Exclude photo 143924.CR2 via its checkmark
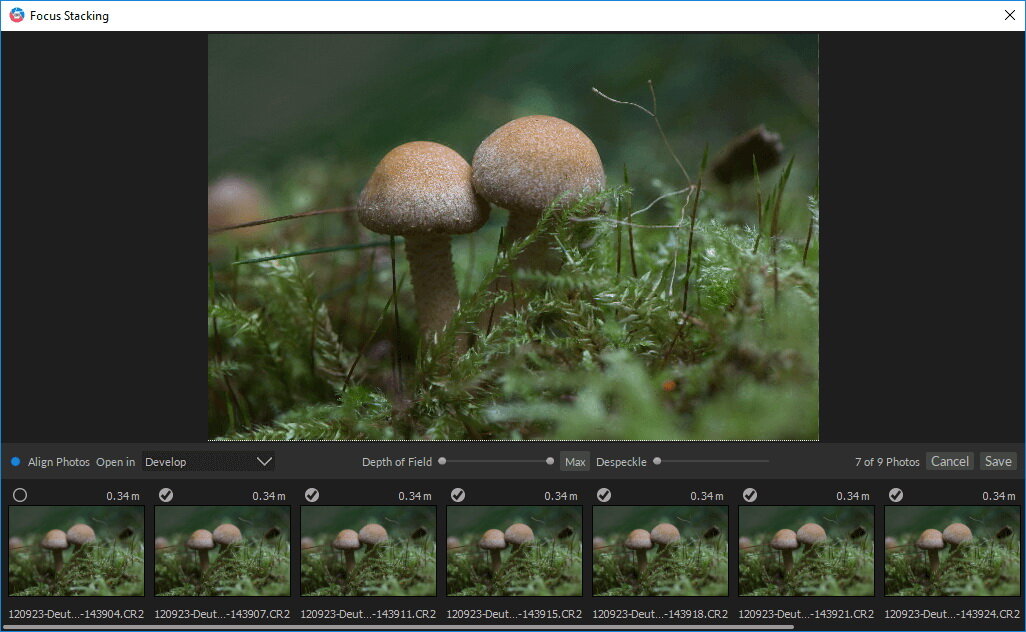Viewport: 1026px width, 632px height. pos(896,495)
